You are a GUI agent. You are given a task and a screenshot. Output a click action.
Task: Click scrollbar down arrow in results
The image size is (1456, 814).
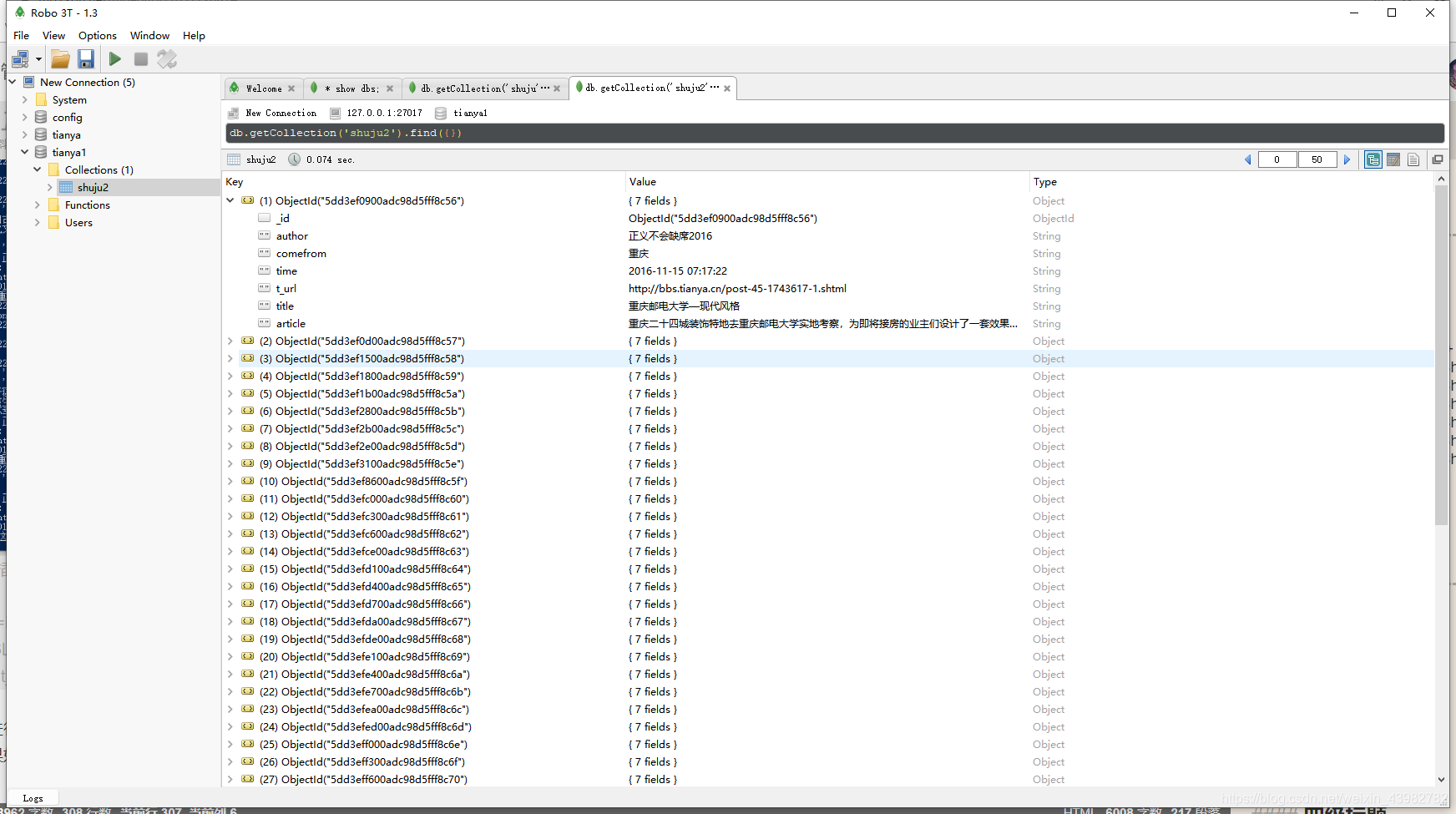click(x=1441, y=780)
